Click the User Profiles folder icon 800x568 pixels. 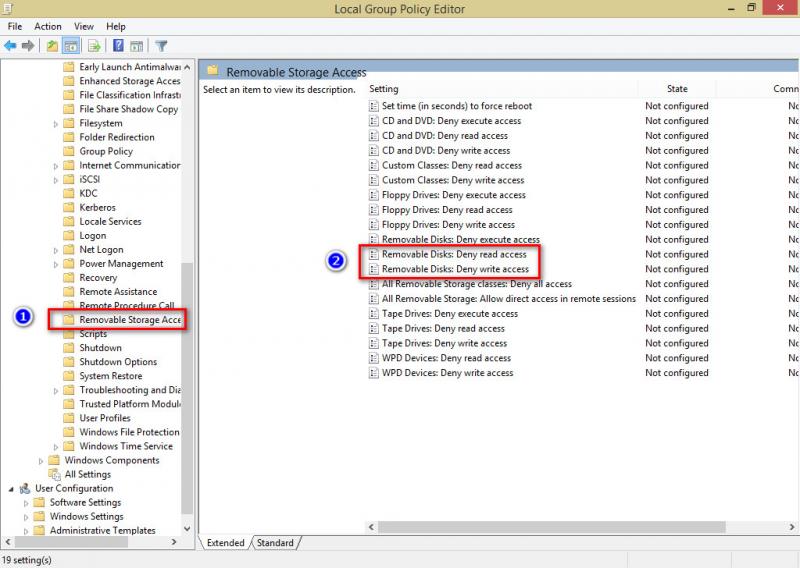pos(69,418)
